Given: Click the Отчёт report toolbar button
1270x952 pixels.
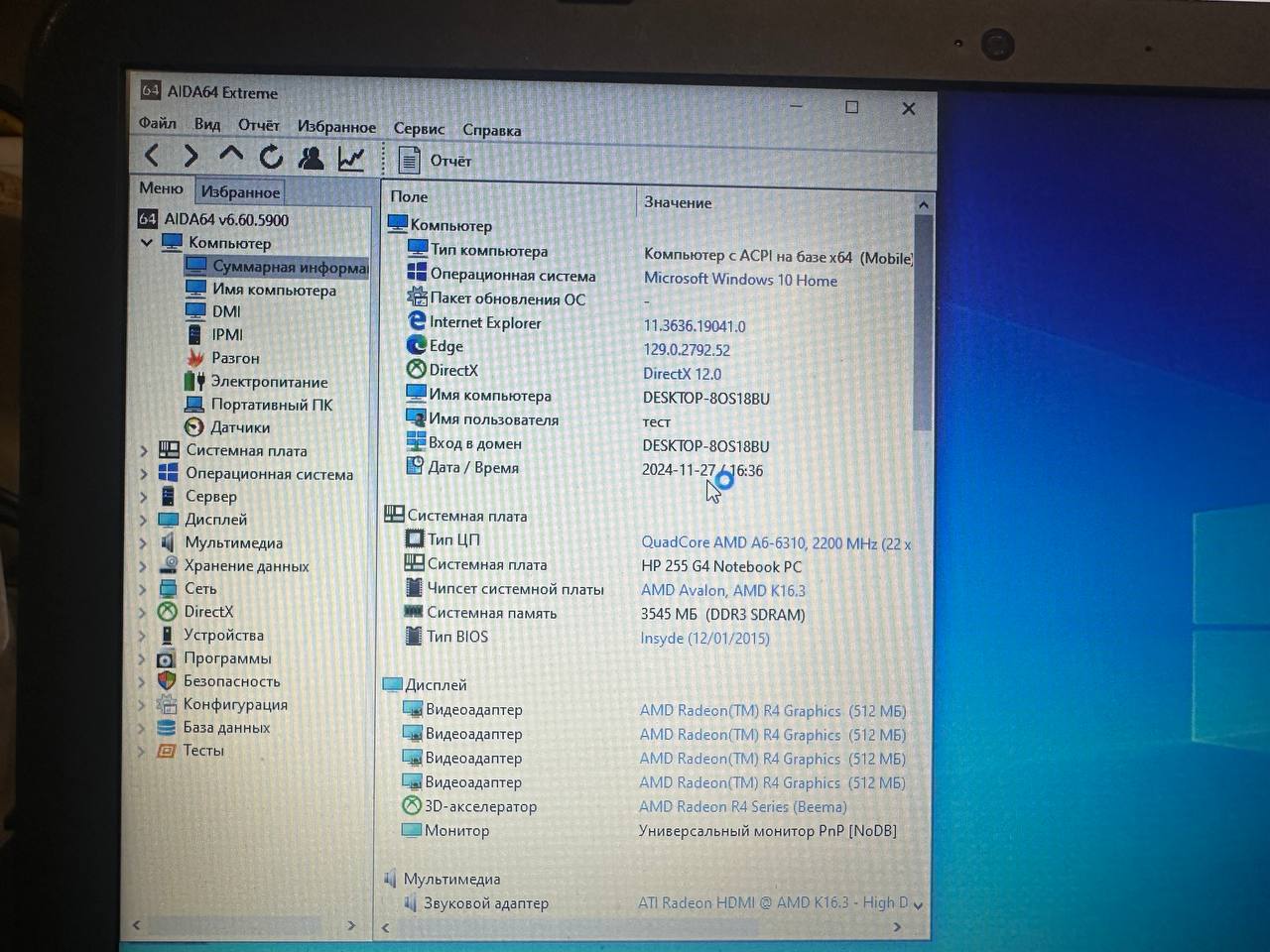Looking at the screenshot, I should click(x=435, y=161).
